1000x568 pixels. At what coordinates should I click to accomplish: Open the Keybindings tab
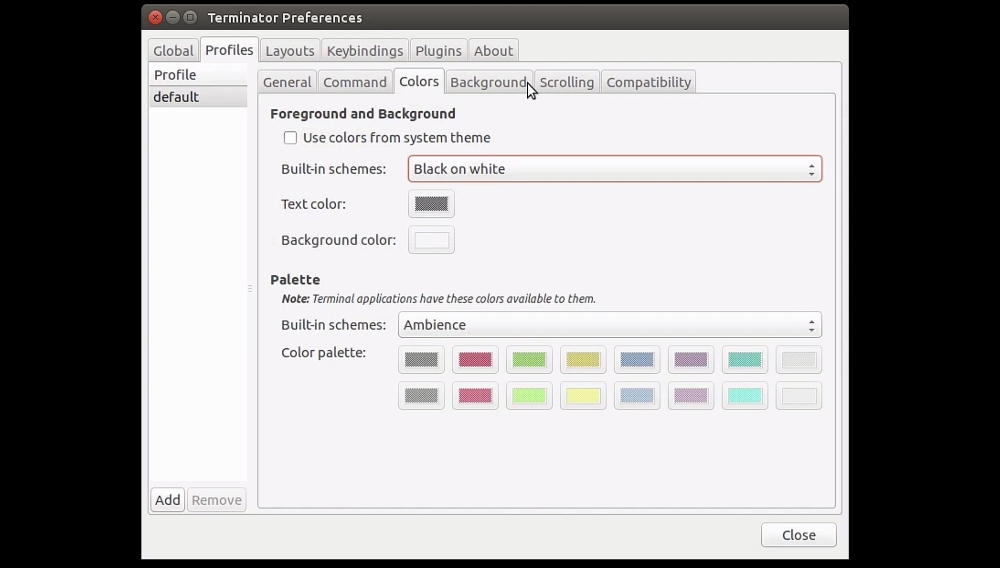pos(365,51)
